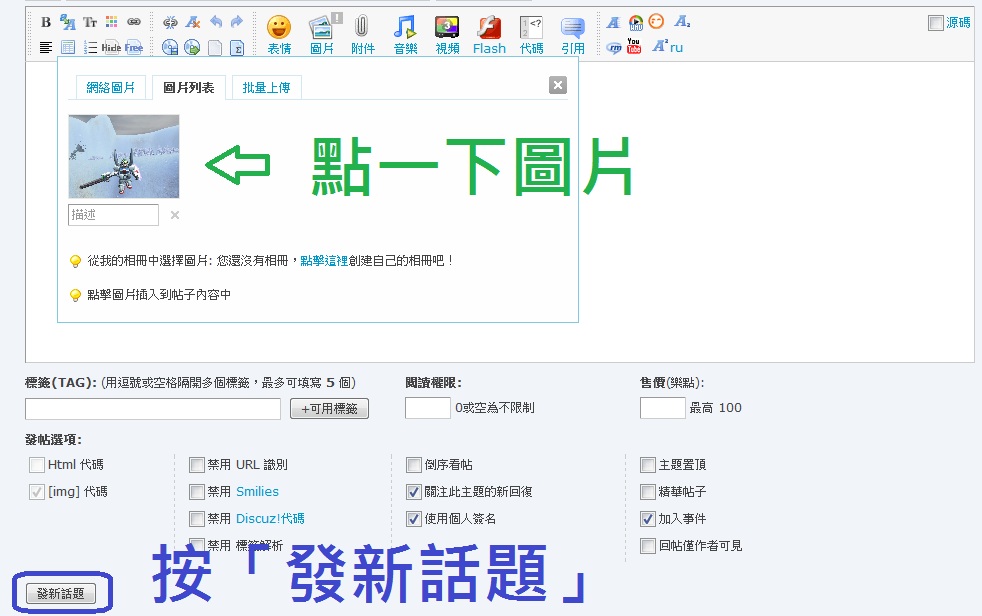
Task: Check 主題置頂 sticky topic option
Action: (x=648, y=465)
